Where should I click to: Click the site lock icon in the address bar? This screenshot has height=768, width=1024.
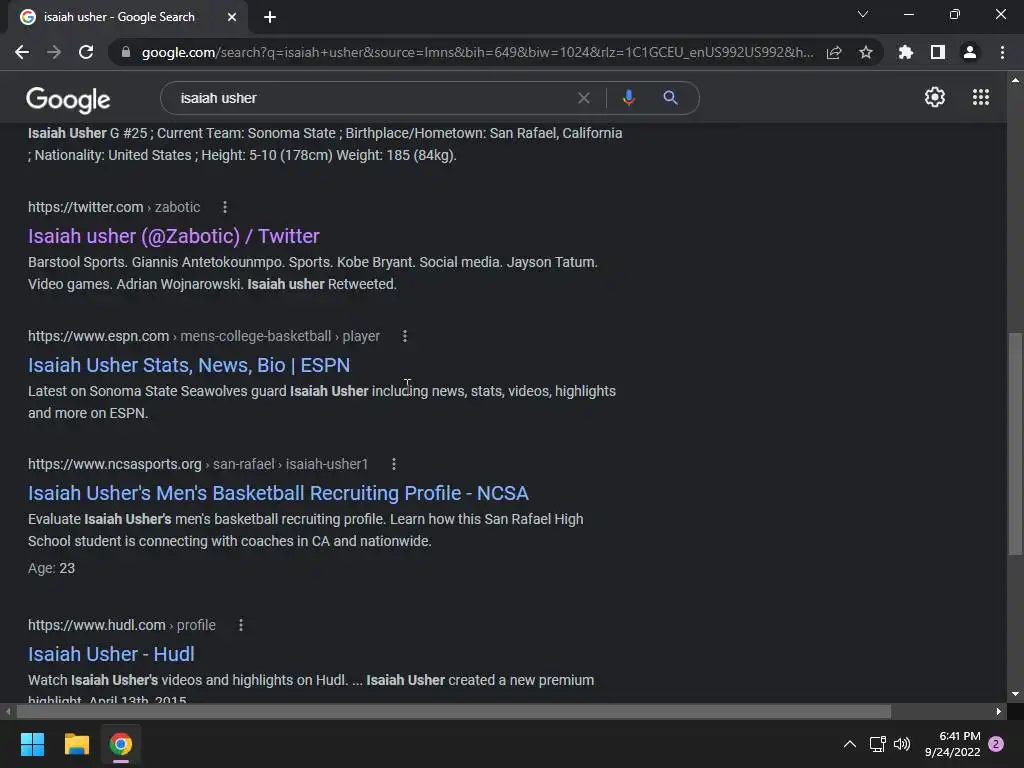126,52
